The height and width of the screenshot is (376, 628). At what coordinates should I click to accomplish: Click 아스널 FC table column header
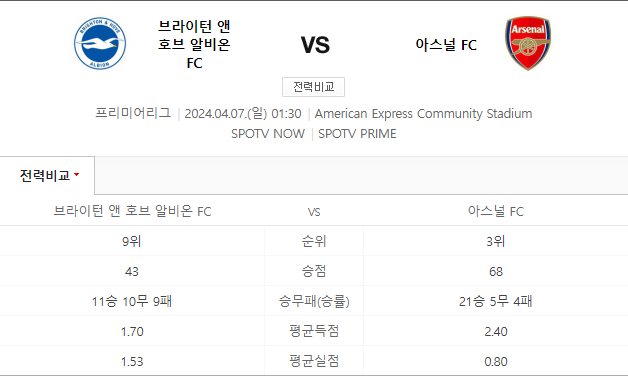pos(496,211)
